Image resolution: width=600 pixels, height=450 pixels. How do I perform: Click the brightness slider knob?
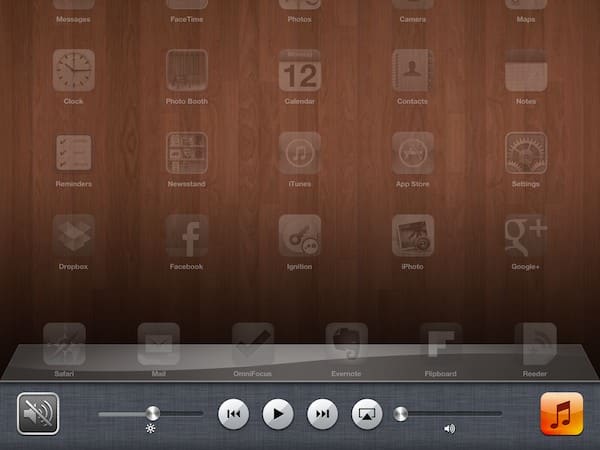[153, 414]
